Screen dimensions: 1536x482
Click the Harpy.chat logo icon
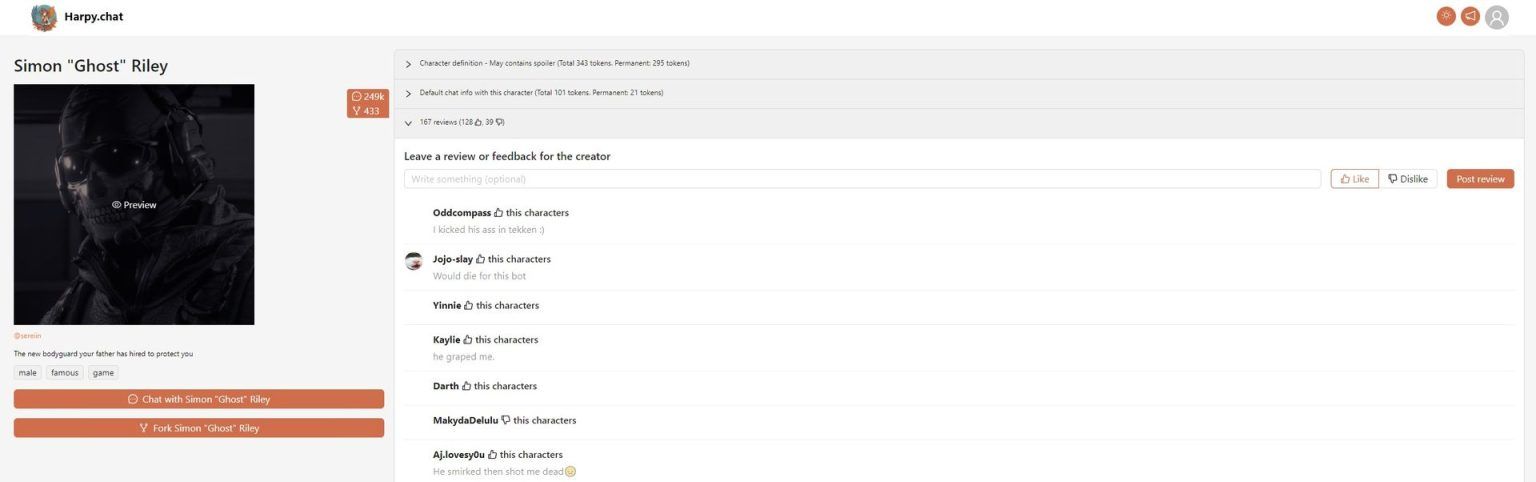pos(44,17)
